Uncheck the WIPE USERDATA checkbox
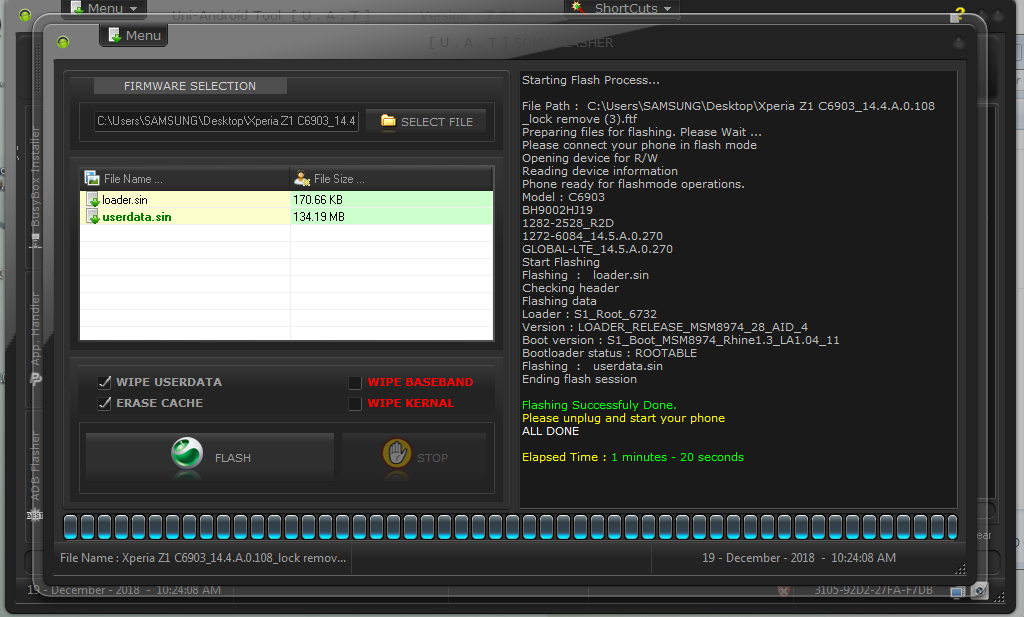 104,382
